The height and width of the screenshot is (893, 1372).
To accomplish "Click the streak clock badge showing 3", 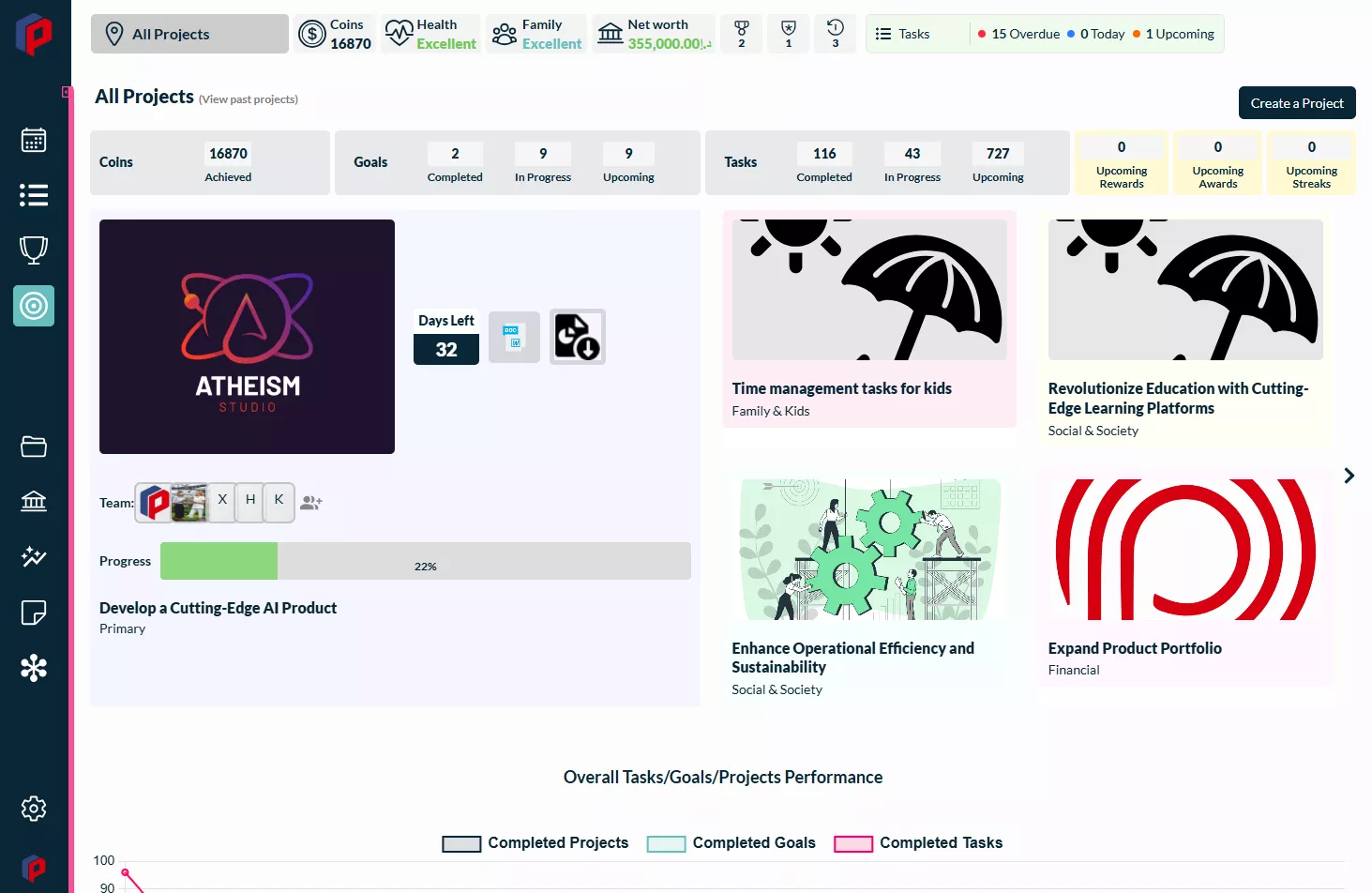I will [x=835, y=34].
